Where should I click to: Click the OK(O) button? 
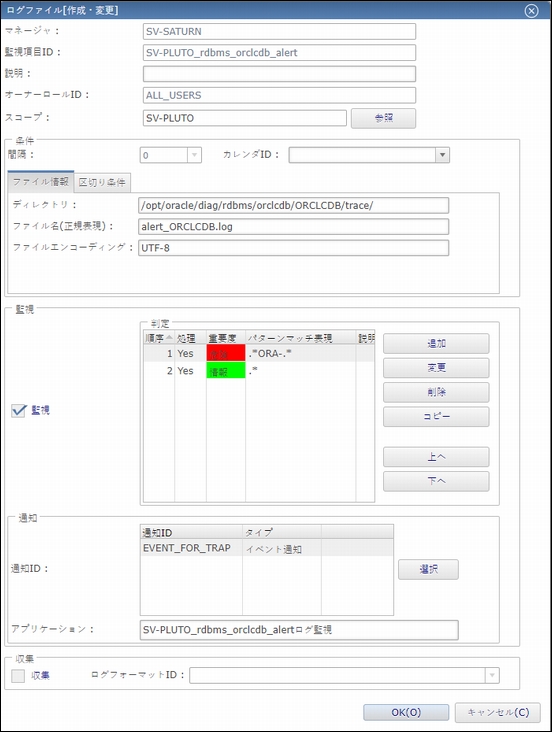pos(406,712)
